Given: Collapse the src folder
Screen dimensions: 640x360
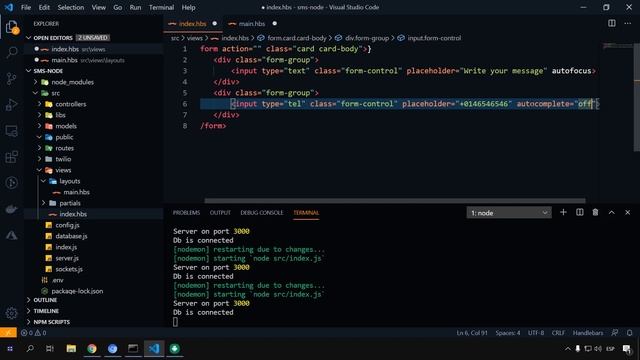Looking at the screenshot, I should pos(36,93).
